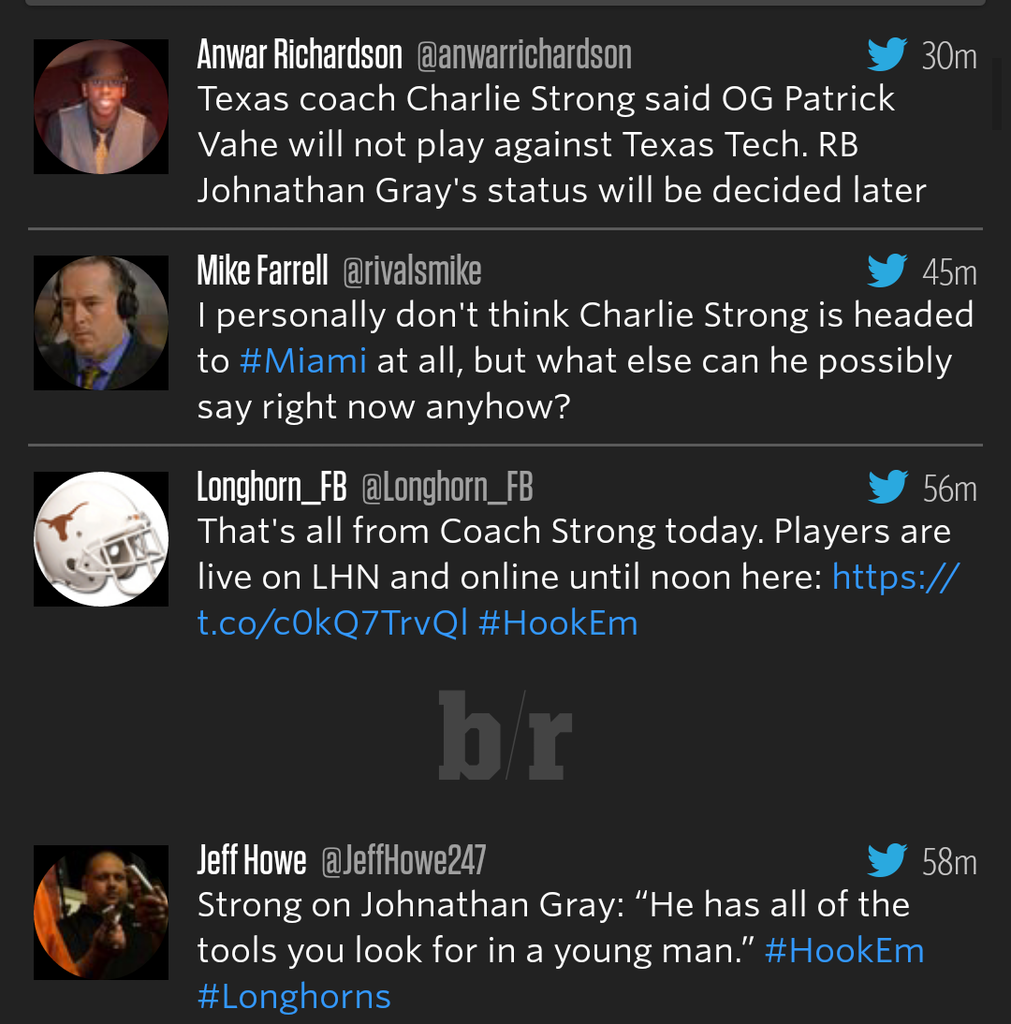Tap Jeff Howe's profile picture
1011x1024 pixels.
click(101, 912)
